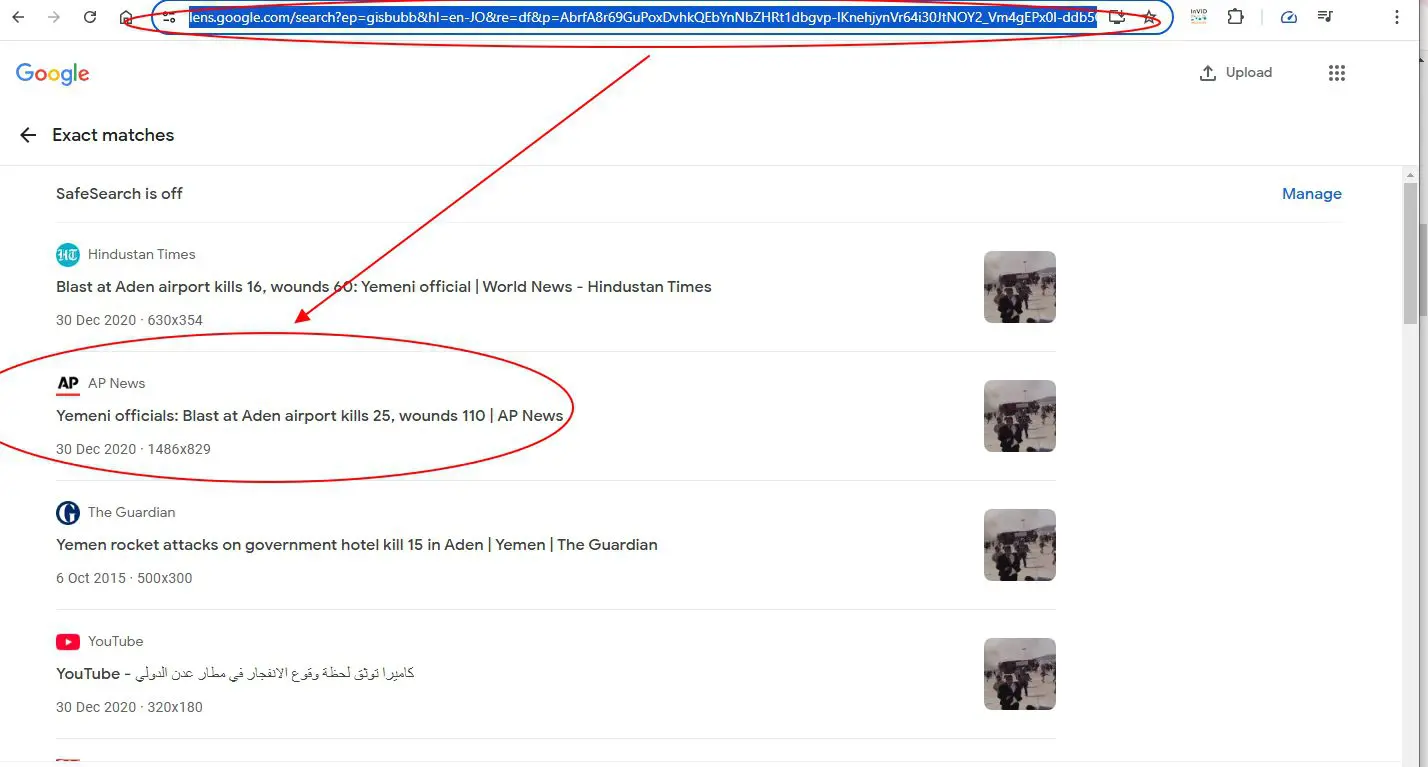Open the performance speedometer icon

click(1289, 17)
